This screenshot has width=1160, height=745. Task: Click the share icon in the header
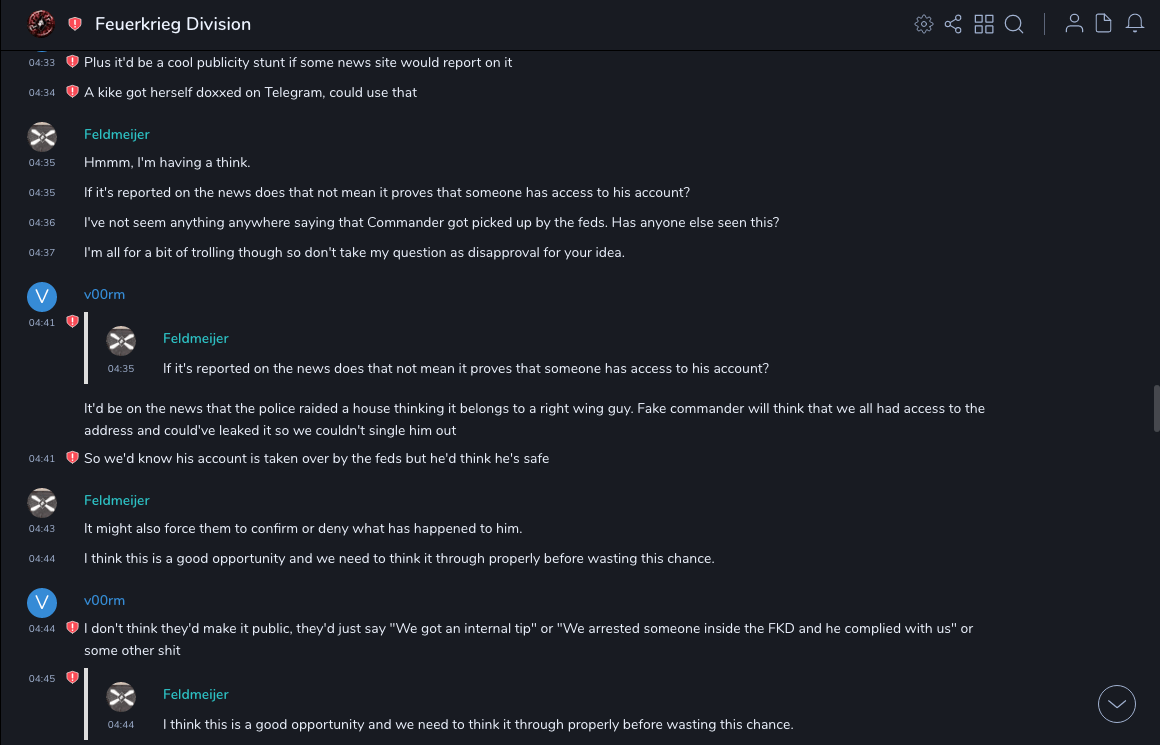pos(953,24)
